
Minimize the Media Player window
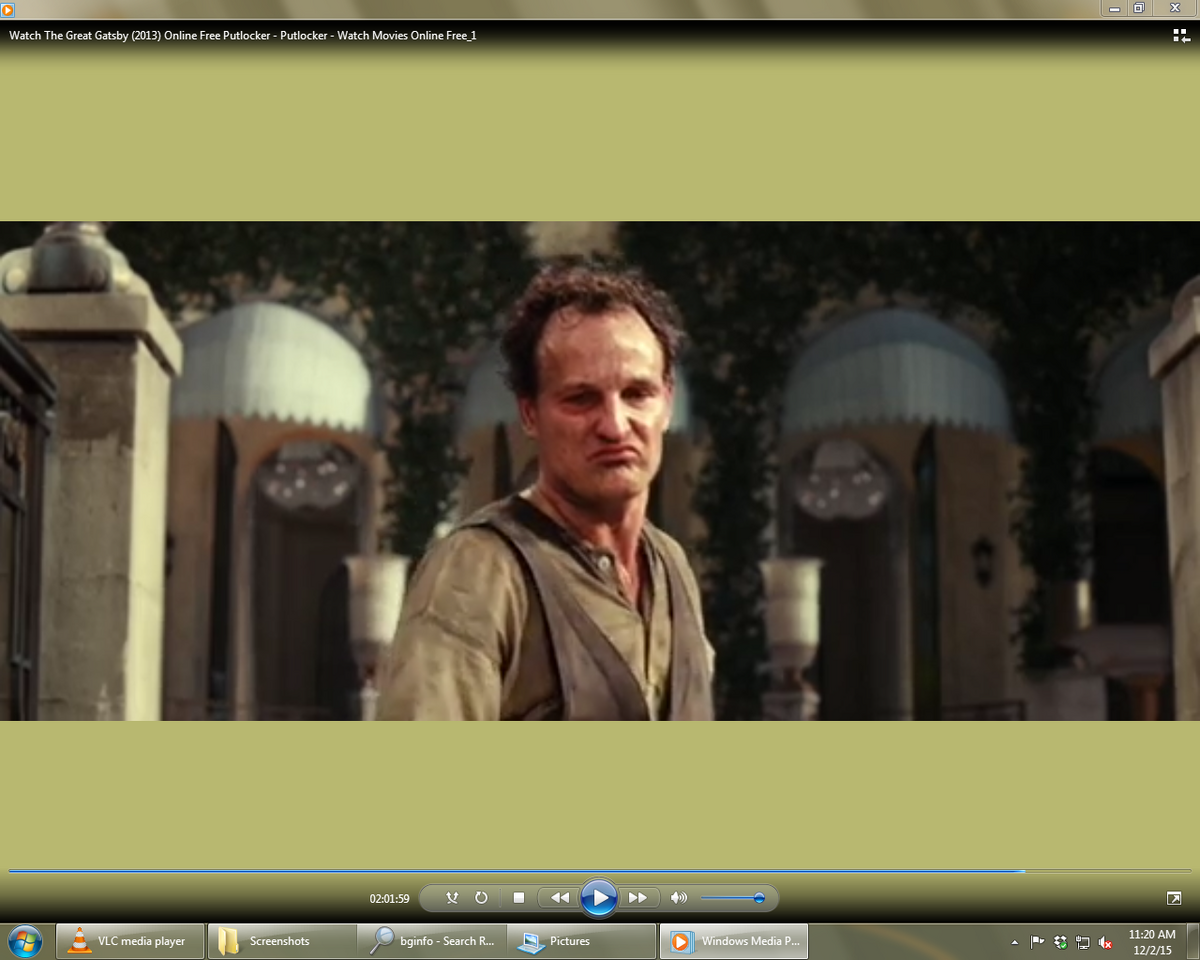[x=1114, y=8]
